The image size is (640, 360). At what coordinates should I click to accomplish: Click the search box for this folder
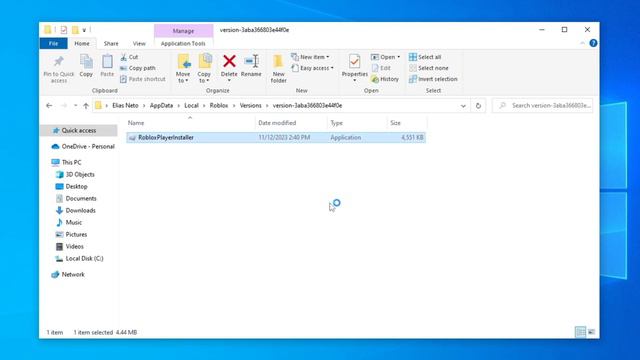point(543,106)
